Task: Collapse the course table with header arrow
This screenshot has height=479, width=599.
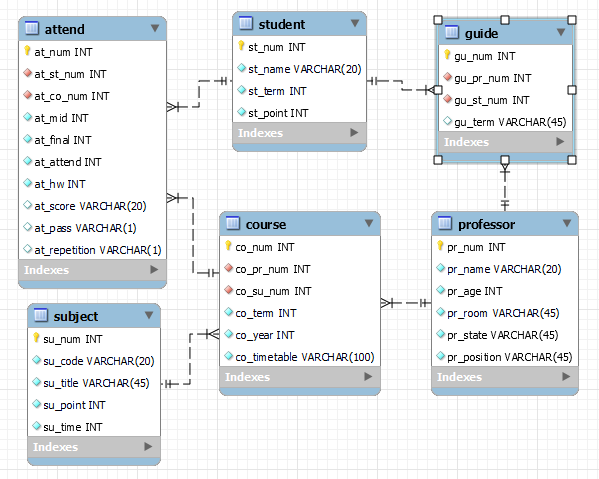Action: [x=369, y=223]
